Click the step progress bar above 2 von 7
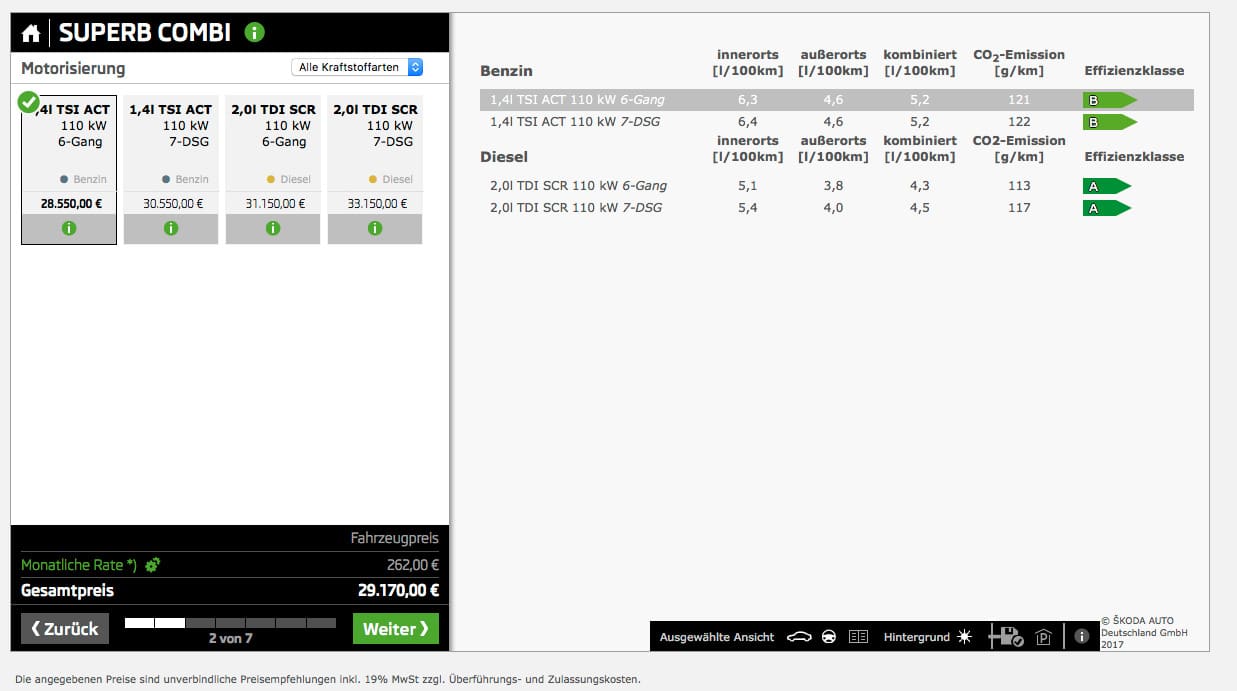This screenshot has height=691, width=1237. (x=230, y=623)
